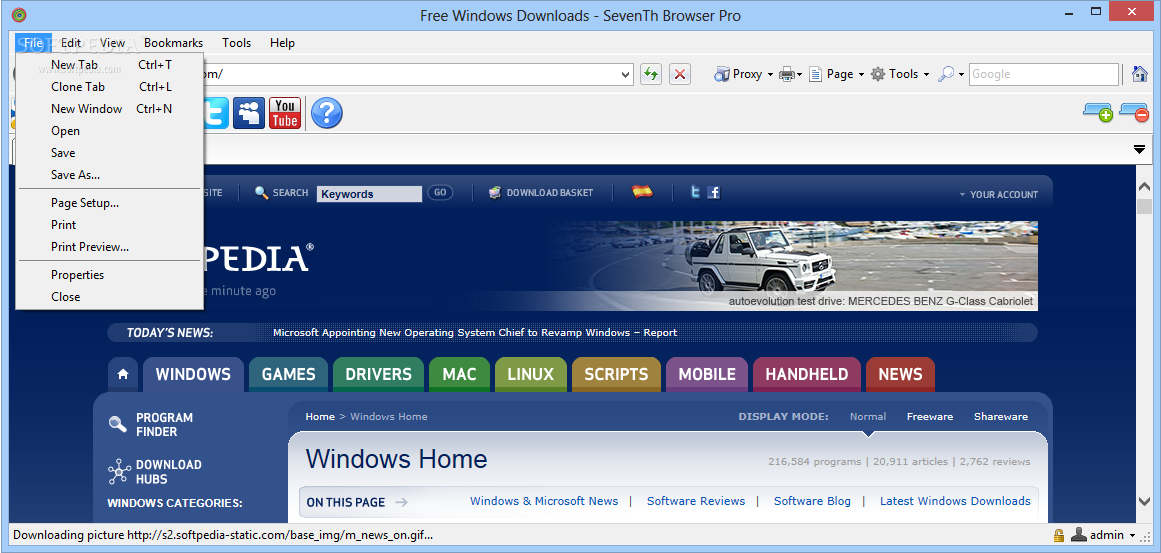Click the Home breadcrumb link
The image size is (1161, 553).
click(x=320, y=417)
